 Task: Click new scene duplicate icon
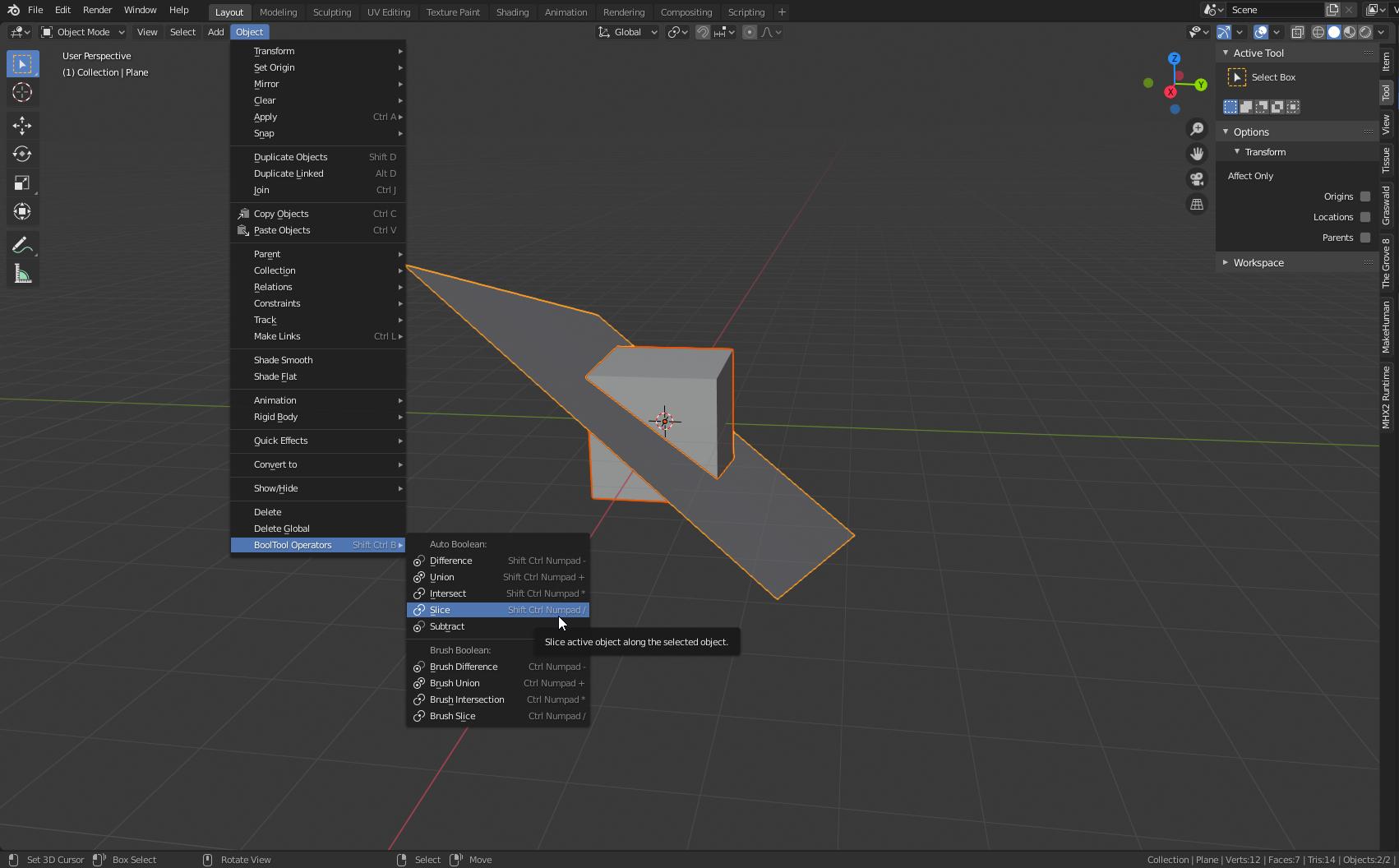1332,10
